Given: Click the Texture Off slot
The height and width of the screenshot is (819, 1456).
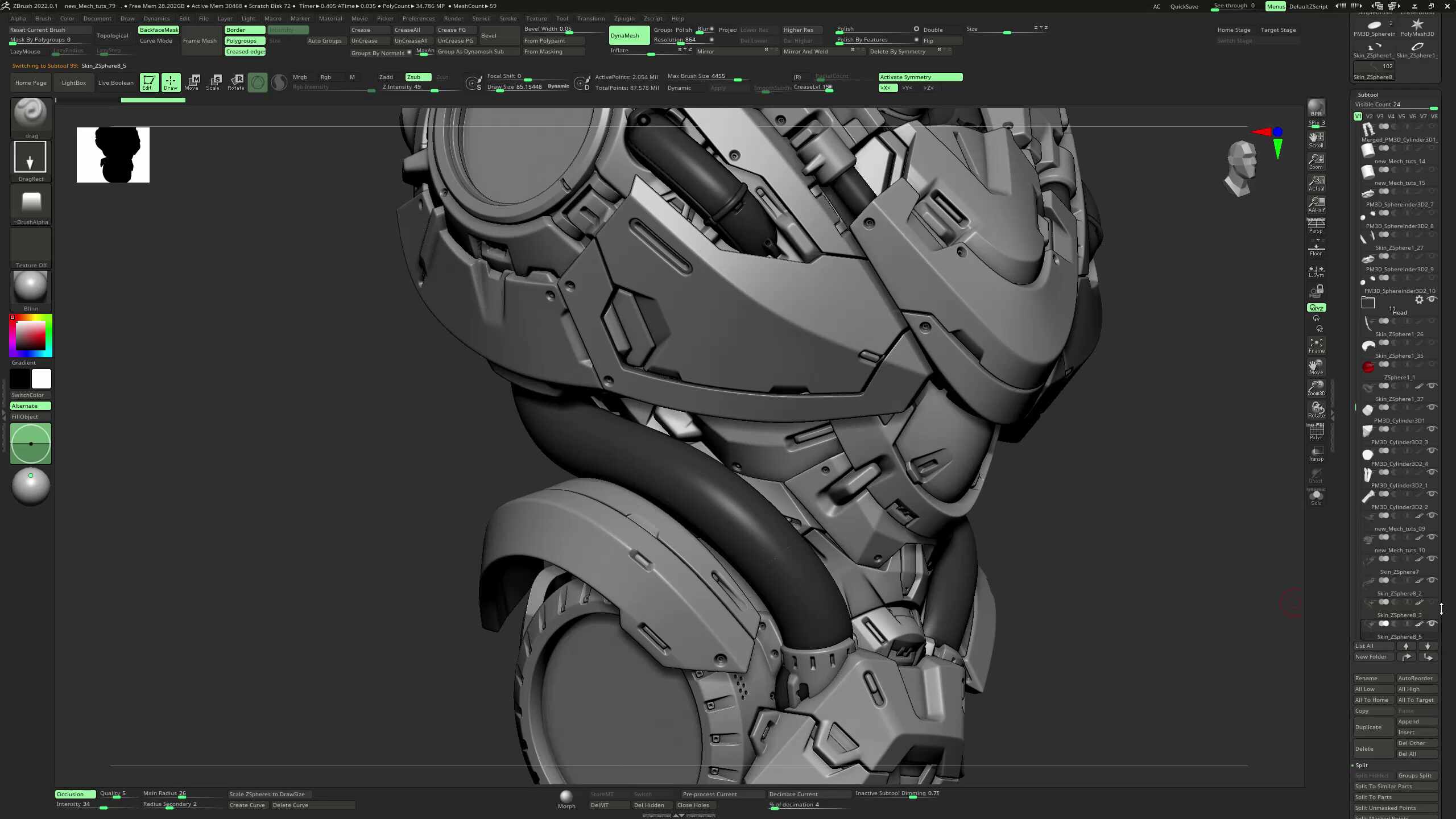Looking at the screenshot, I should click(31, 247).
